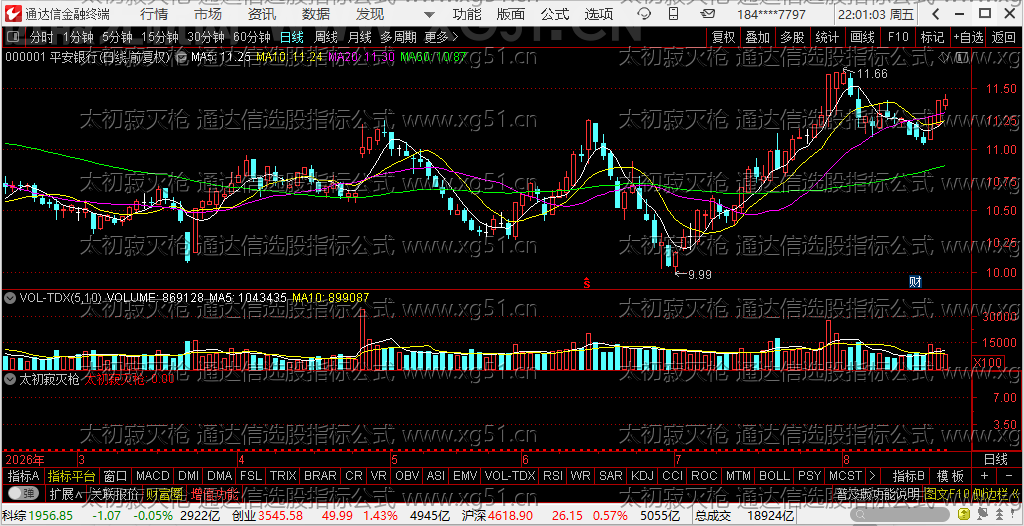
Task: Open the 市场 menu
Action: pos(208,14)
